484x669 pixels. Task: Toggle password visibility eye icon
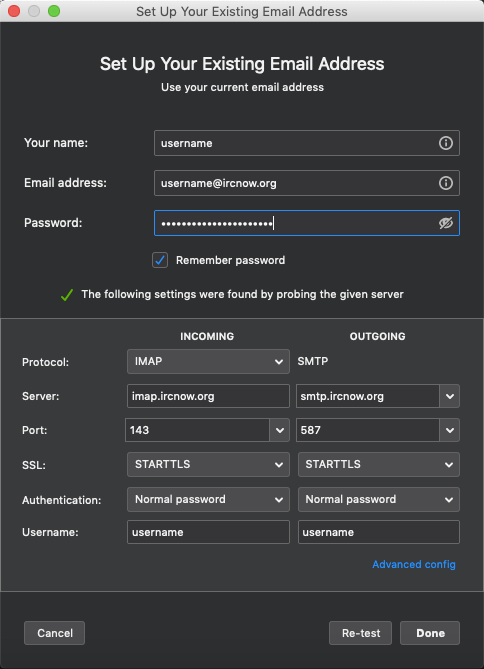446,223
